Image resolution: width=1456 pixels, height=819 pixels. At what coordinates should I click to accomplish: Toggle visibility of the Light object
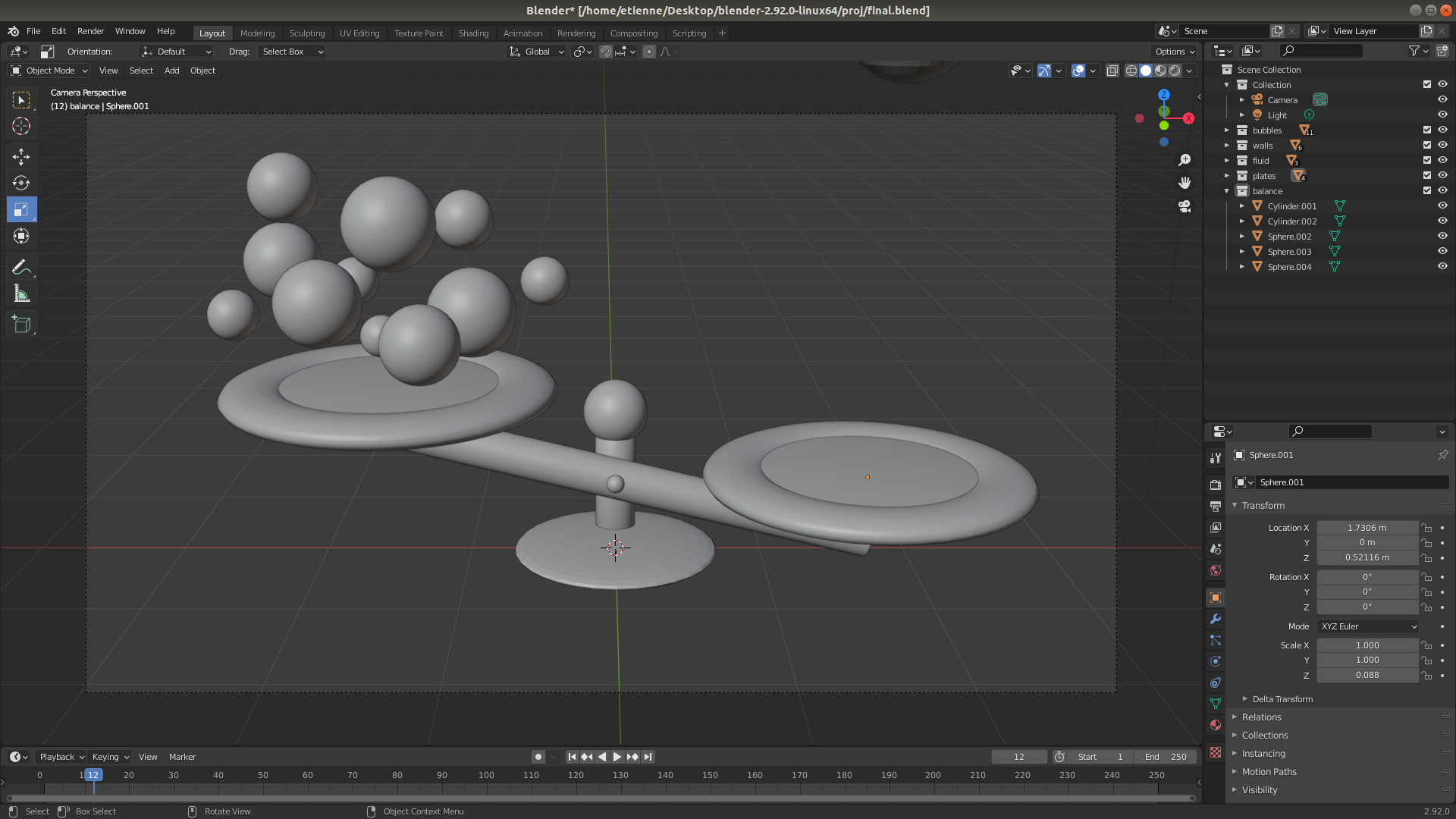tap(1442, 115)
